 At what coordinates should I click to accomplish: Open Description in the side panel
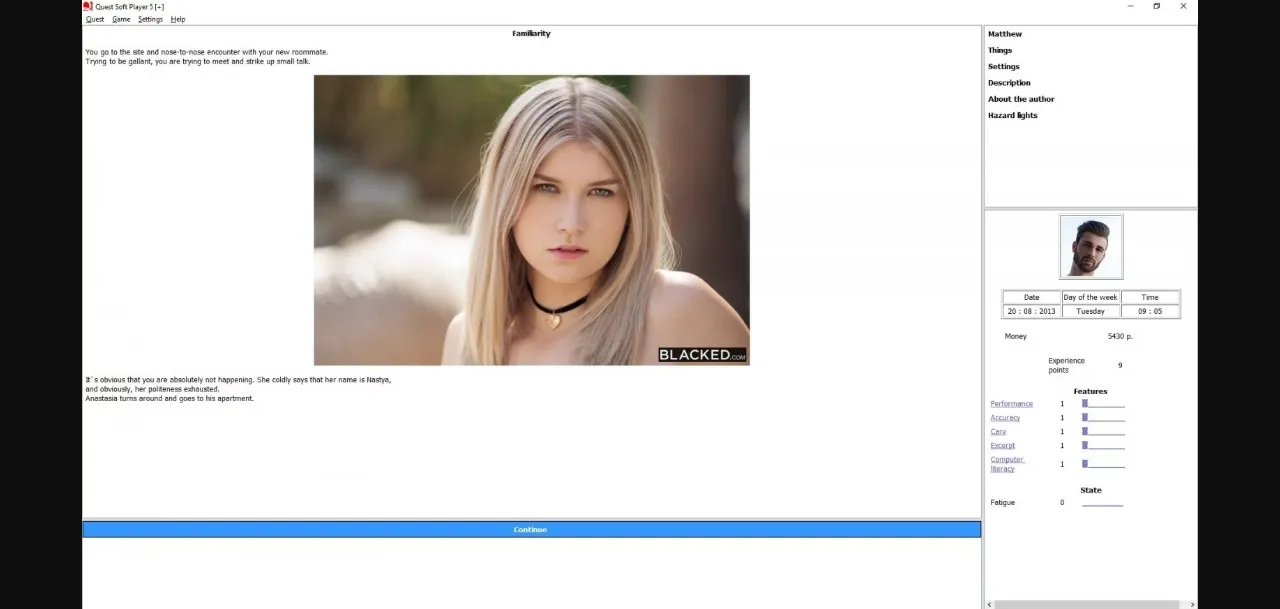pos(1009,83)
